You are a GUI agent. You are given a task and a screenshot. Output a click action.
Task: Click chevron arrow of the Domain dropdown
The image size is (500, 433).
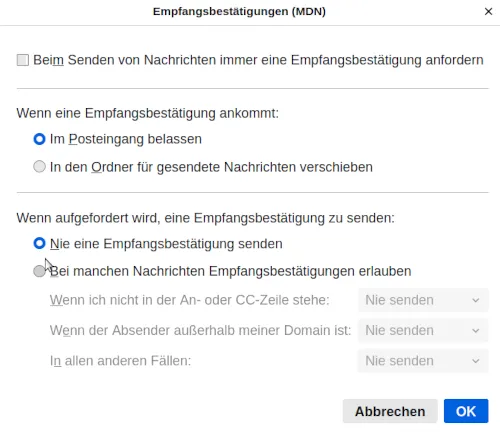(476, 331)
